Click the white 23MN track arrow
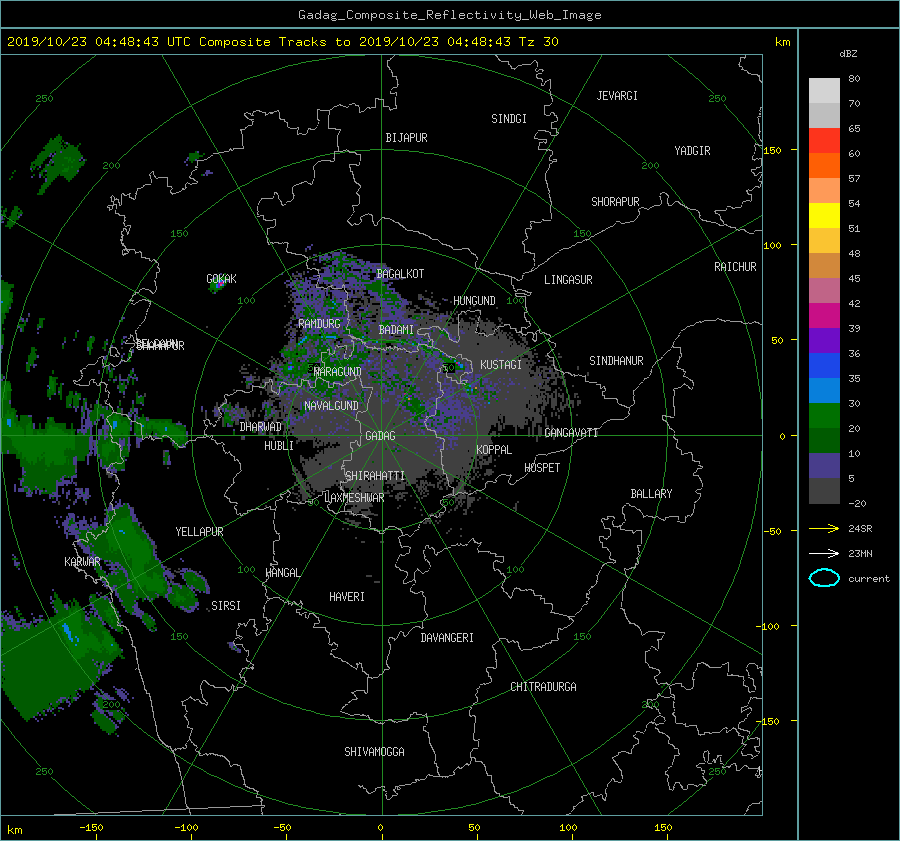 point(824,553)
